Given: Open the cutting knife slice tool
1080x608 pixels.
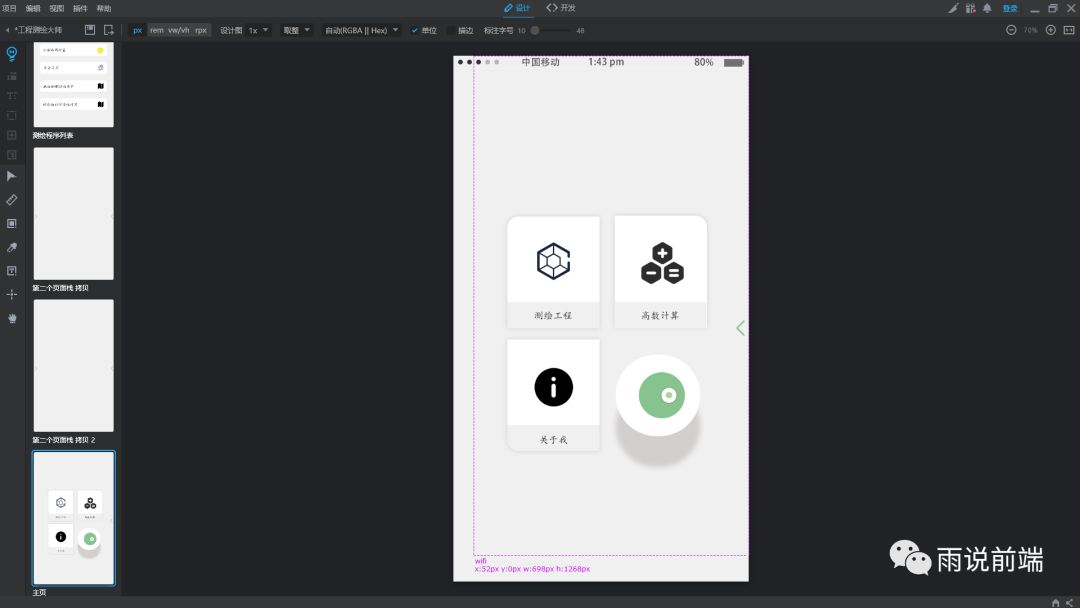Looking at the screenshot, I should tap(953, 8).
